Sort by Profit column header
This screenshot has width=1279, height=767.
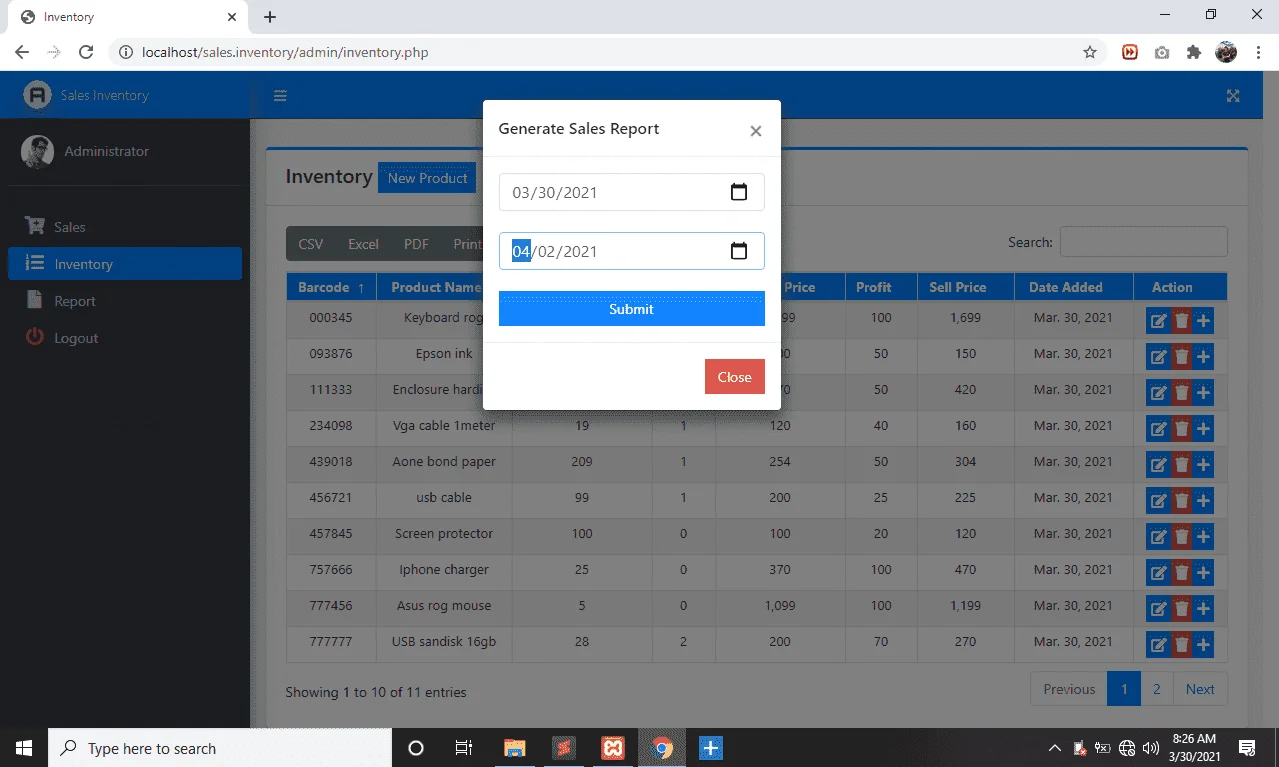click(x=881, y=287)
